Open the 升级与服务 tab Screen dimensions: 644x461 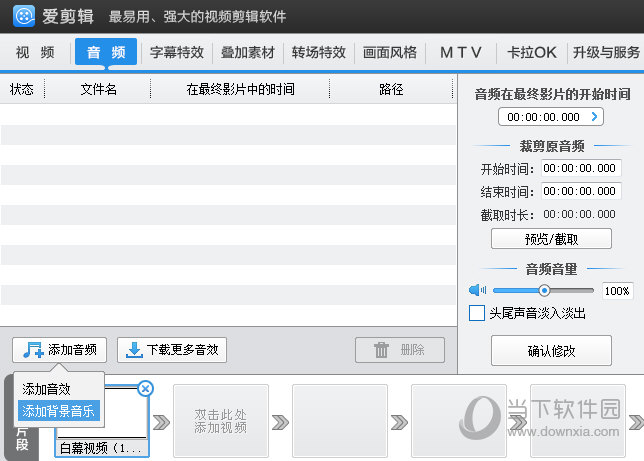click(606, 52)
